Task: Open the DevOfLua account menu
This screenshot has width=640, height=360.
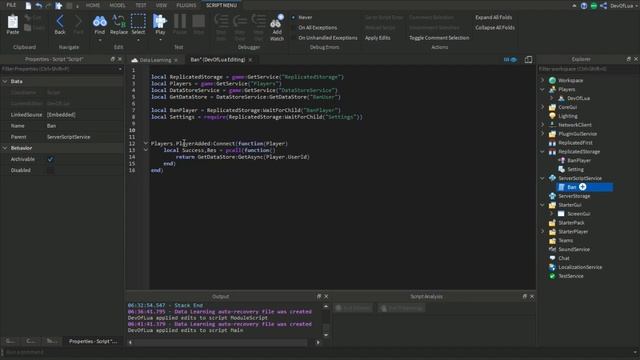Action: [x=623, y=6]
